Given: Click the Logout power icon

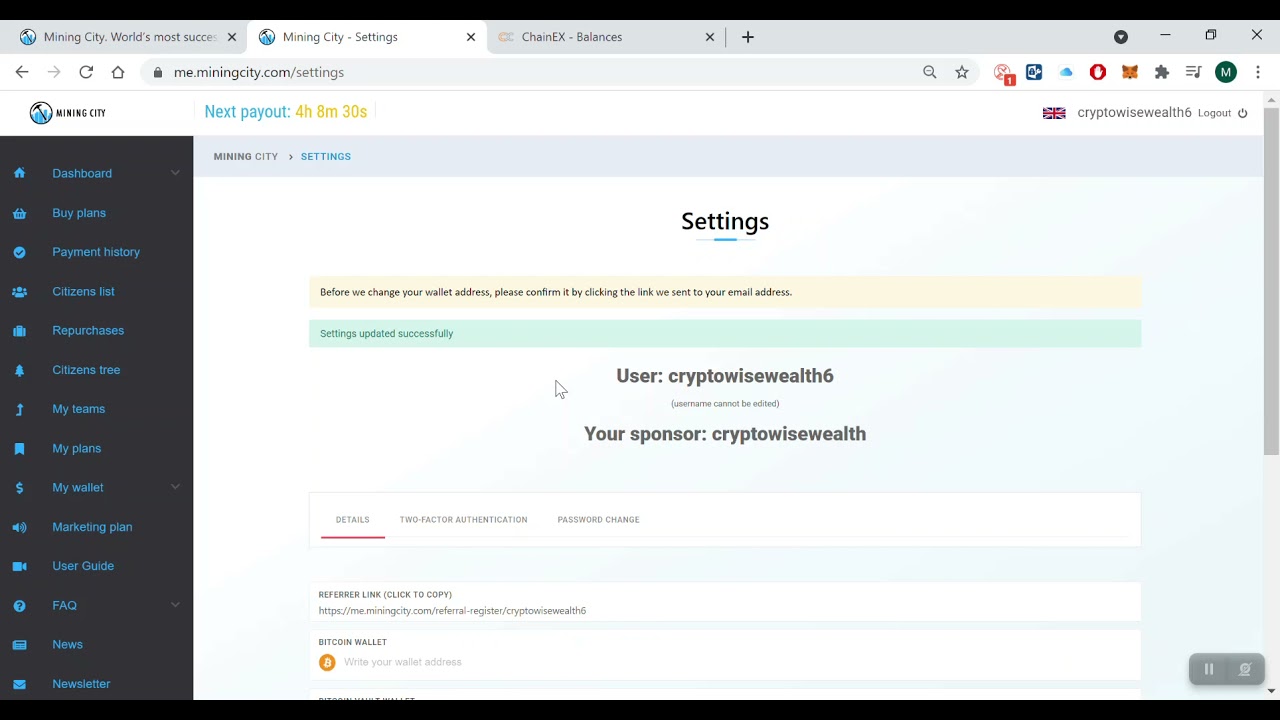Looking at the screenshot, I should point(1243,113).
